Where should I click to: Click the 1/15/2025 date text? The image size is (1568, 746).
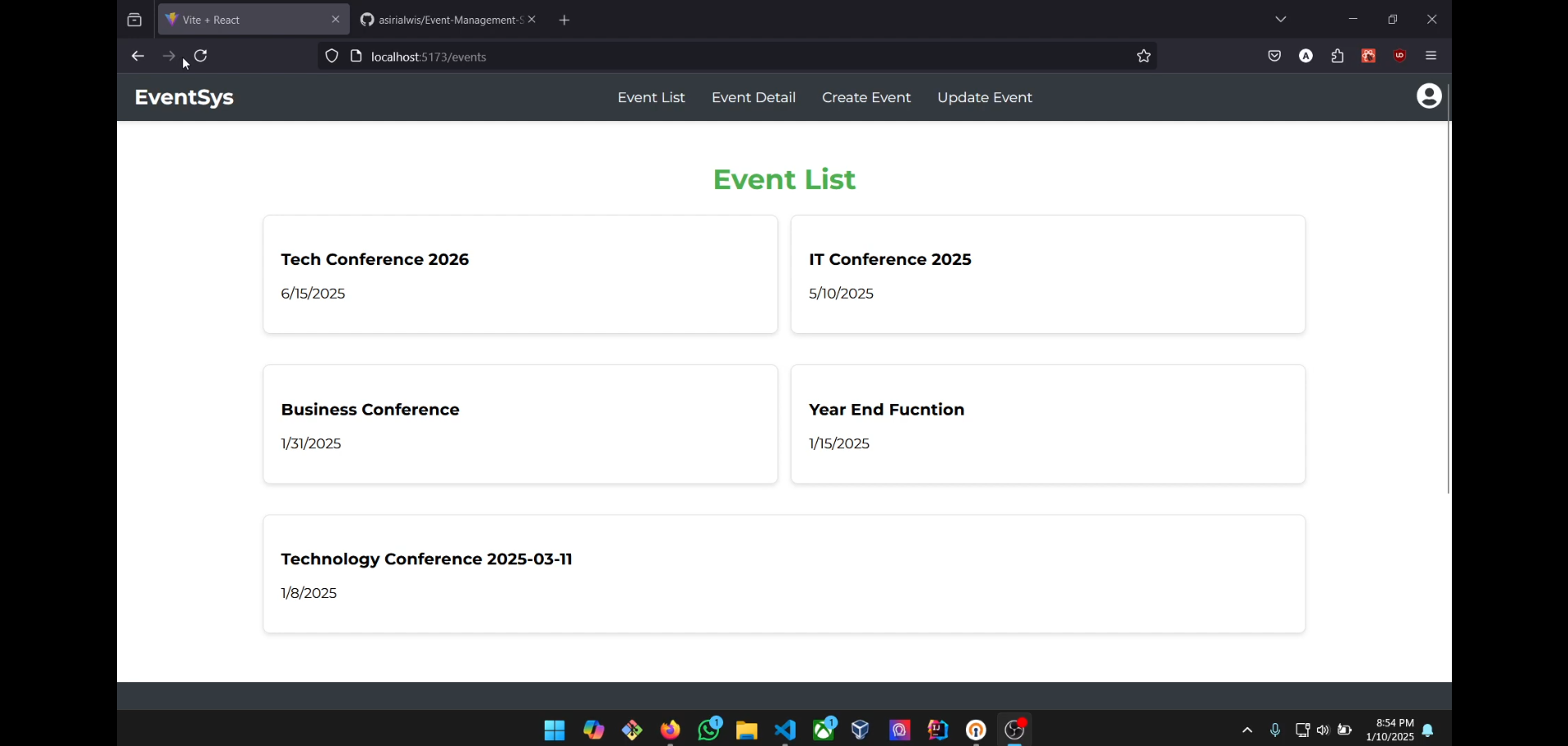pos(839,443)
